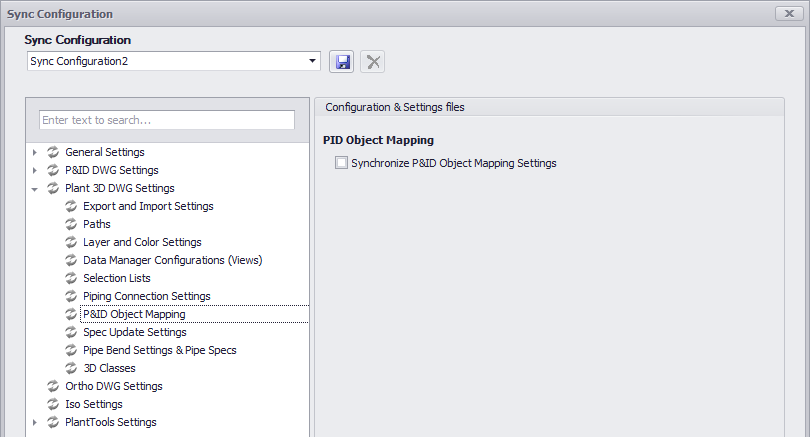Open Layer and Color Settings
Screen dimensions: 810x437
pos(142,242)
